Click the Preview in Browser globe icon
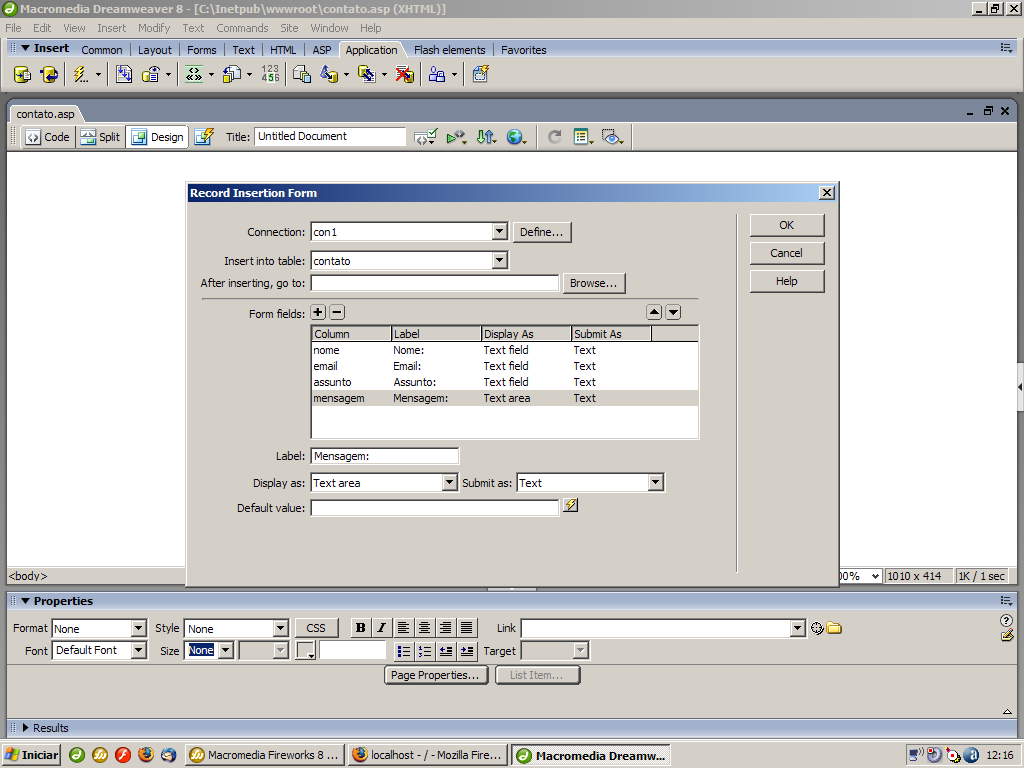 pyautogui.click(x=516, y=137)
